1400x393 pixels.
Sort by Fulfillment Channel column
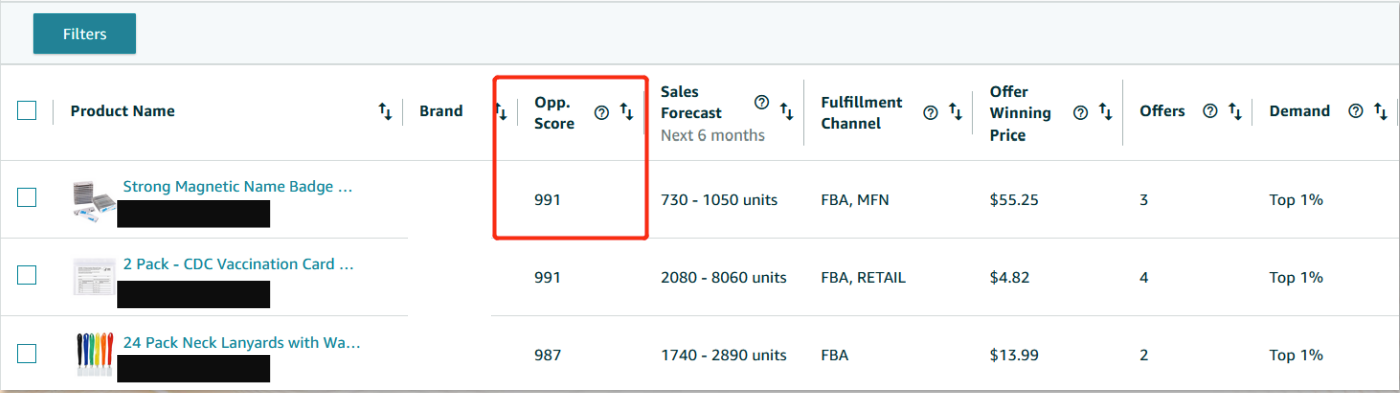pyautogui.click(x=955, y=112)
